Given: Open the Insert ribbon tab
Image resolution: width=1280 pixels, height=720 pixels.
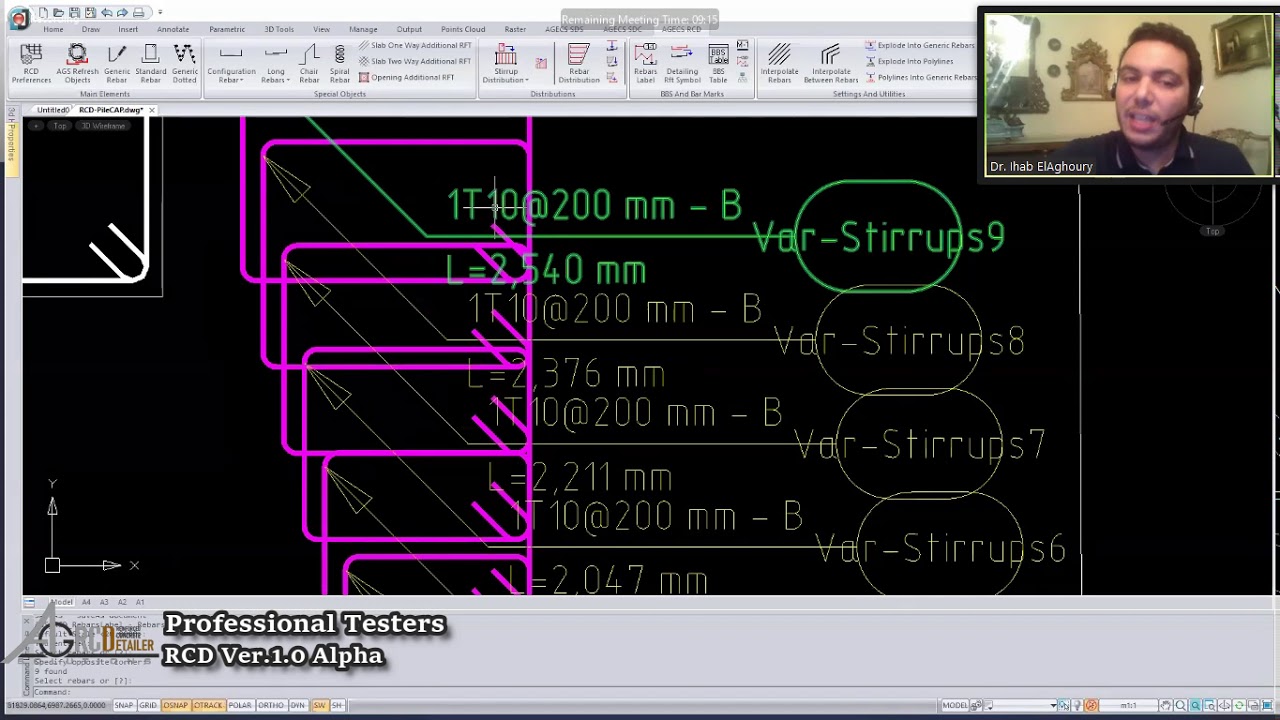Looking at the screenshot, I should 128,29.
